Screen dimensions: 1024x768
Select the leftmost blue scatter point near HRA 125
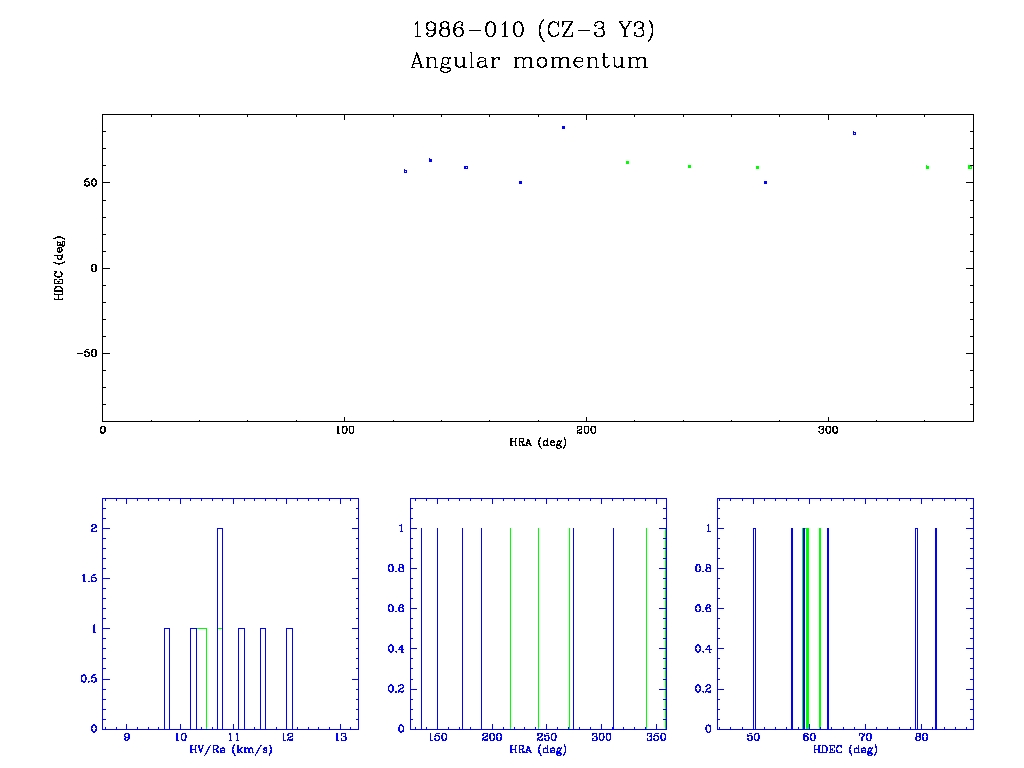click(406, 171)
